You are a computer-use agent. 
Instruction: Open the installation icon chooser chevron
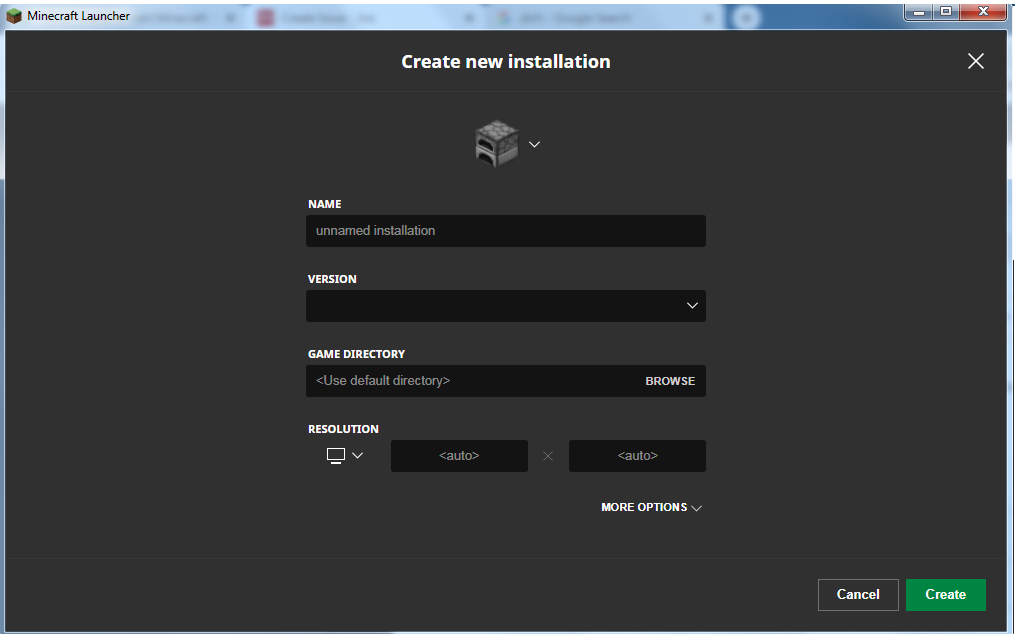click(534, 144)
